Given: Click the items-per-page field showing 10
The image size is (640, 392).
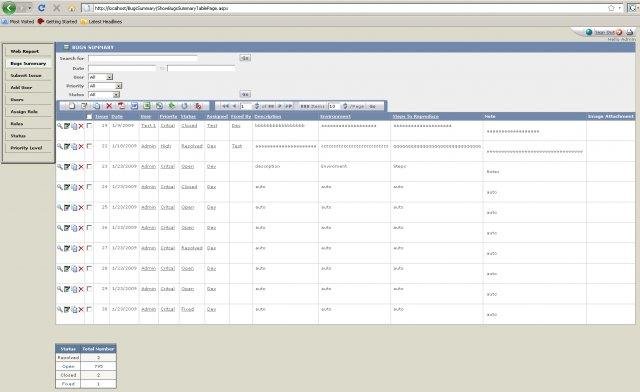Looking at the screenshot, I should [x=334, y=106].
